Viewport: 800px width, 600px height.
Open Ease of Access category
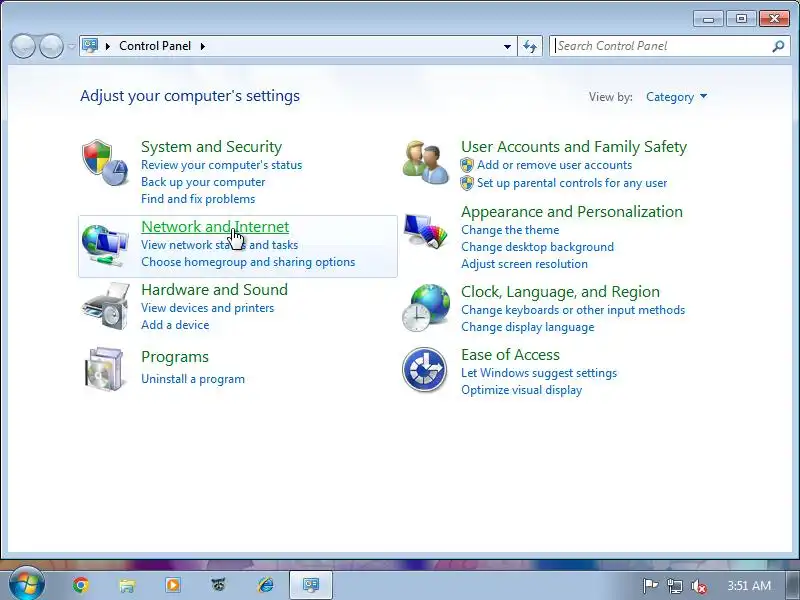pos(510,355)
